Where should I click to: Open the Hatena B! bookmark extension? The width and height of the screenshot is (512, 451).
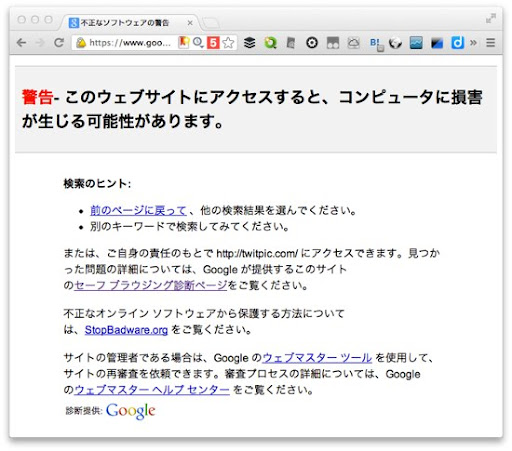tap(376, 44)
